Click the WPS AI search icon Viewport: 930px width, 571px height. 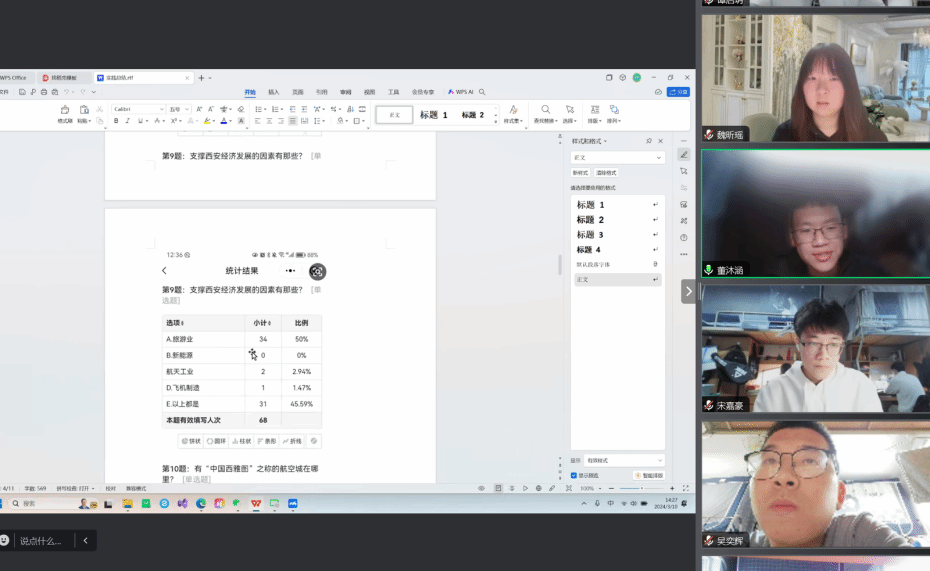coord(482,92)
